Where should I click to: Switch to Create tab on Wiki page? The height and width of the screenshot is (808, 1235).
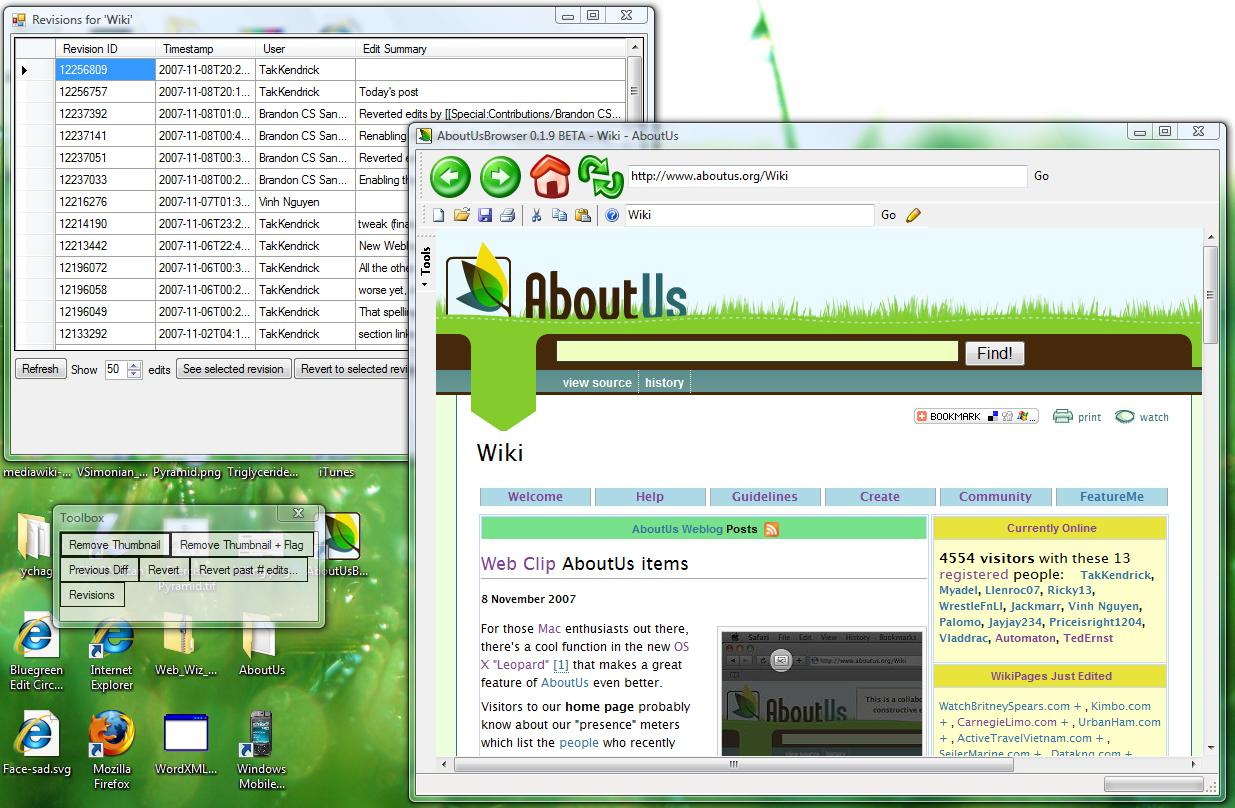pyautogui.click(x=880, y=497)
